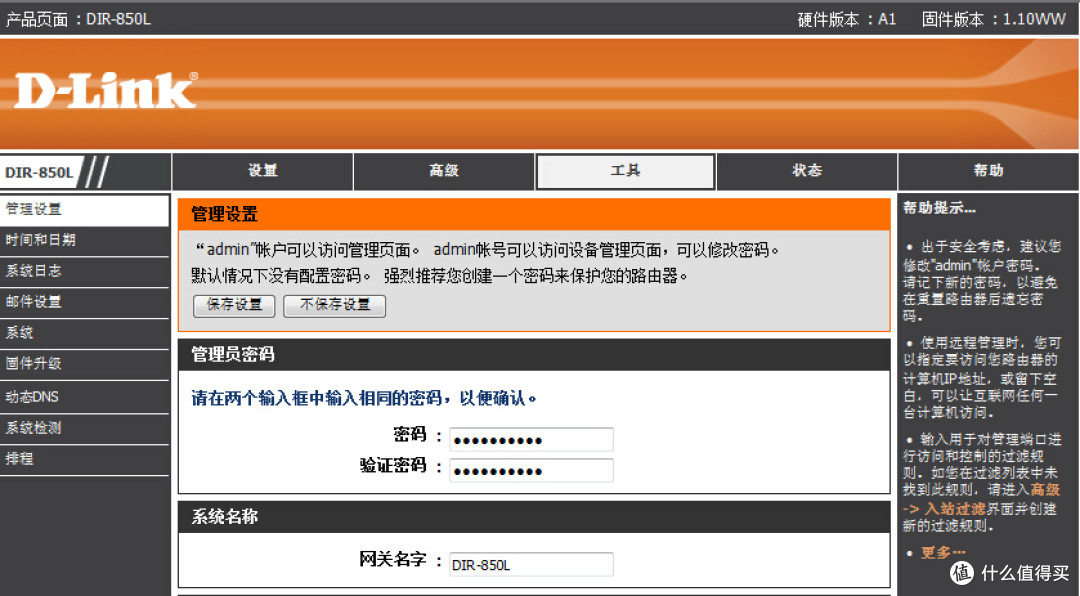1080x596 pixels.
Task: Click the 请在两个输入框中输入相同的密码 instruction text
Action: pos(364,398)
